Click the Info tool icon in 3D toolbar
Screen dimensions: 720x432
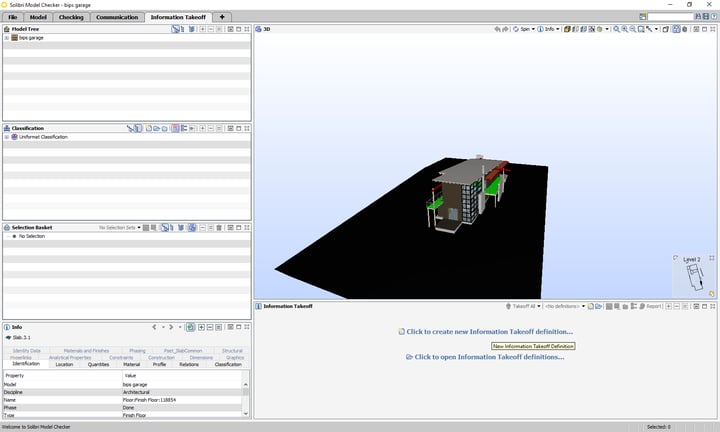540,29
